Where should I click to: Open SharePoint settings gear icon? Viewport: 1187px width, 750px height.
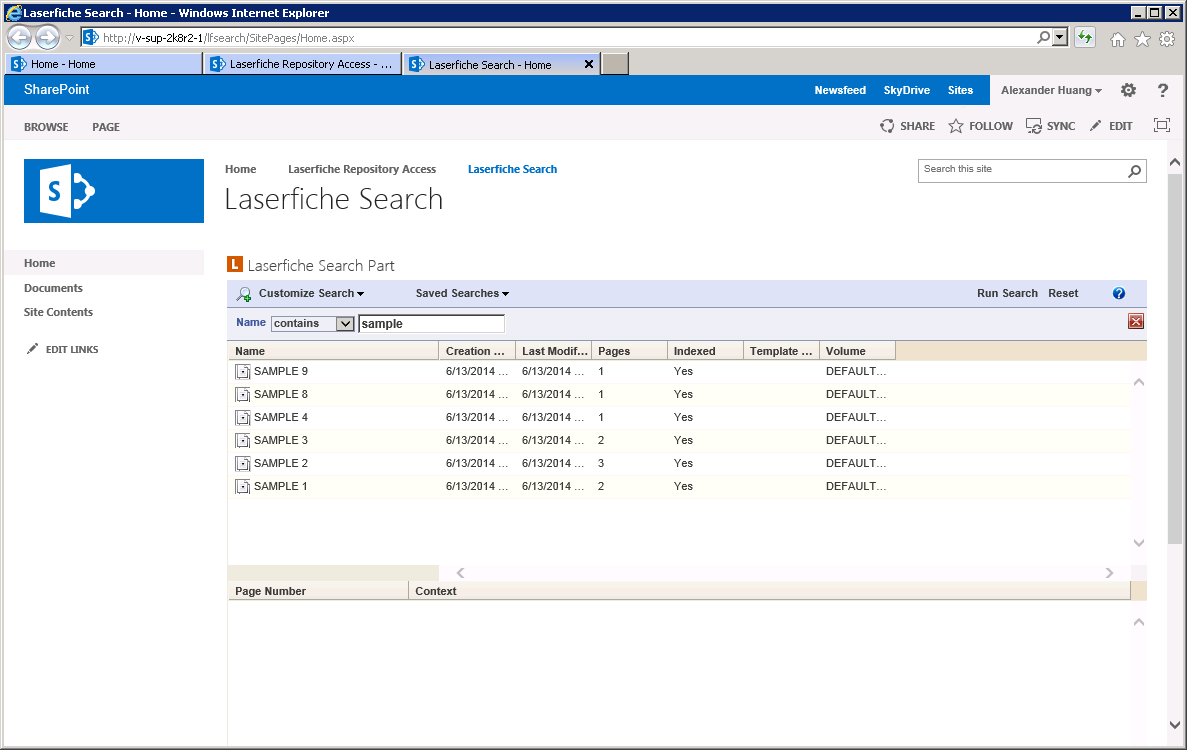(1128, 90)
